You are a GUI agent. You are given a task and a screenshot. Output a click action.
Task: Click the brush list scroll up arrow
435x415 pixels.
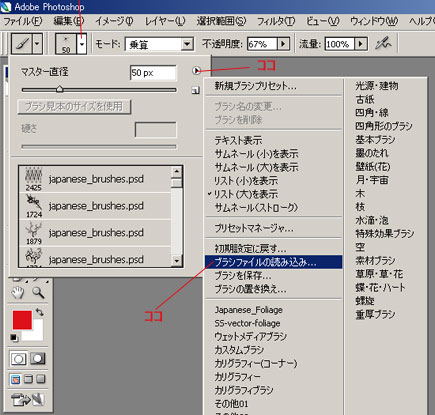[x=177, y=171]
